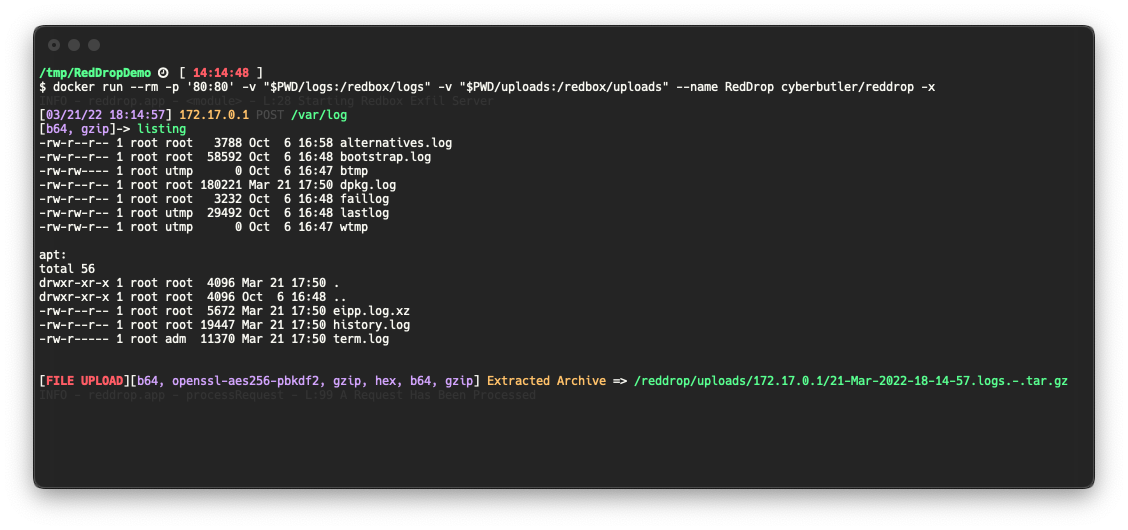Viewport: 1128px width, 530px height.
Task: Click the term.log filename
Action: click(x=360, y=339)
